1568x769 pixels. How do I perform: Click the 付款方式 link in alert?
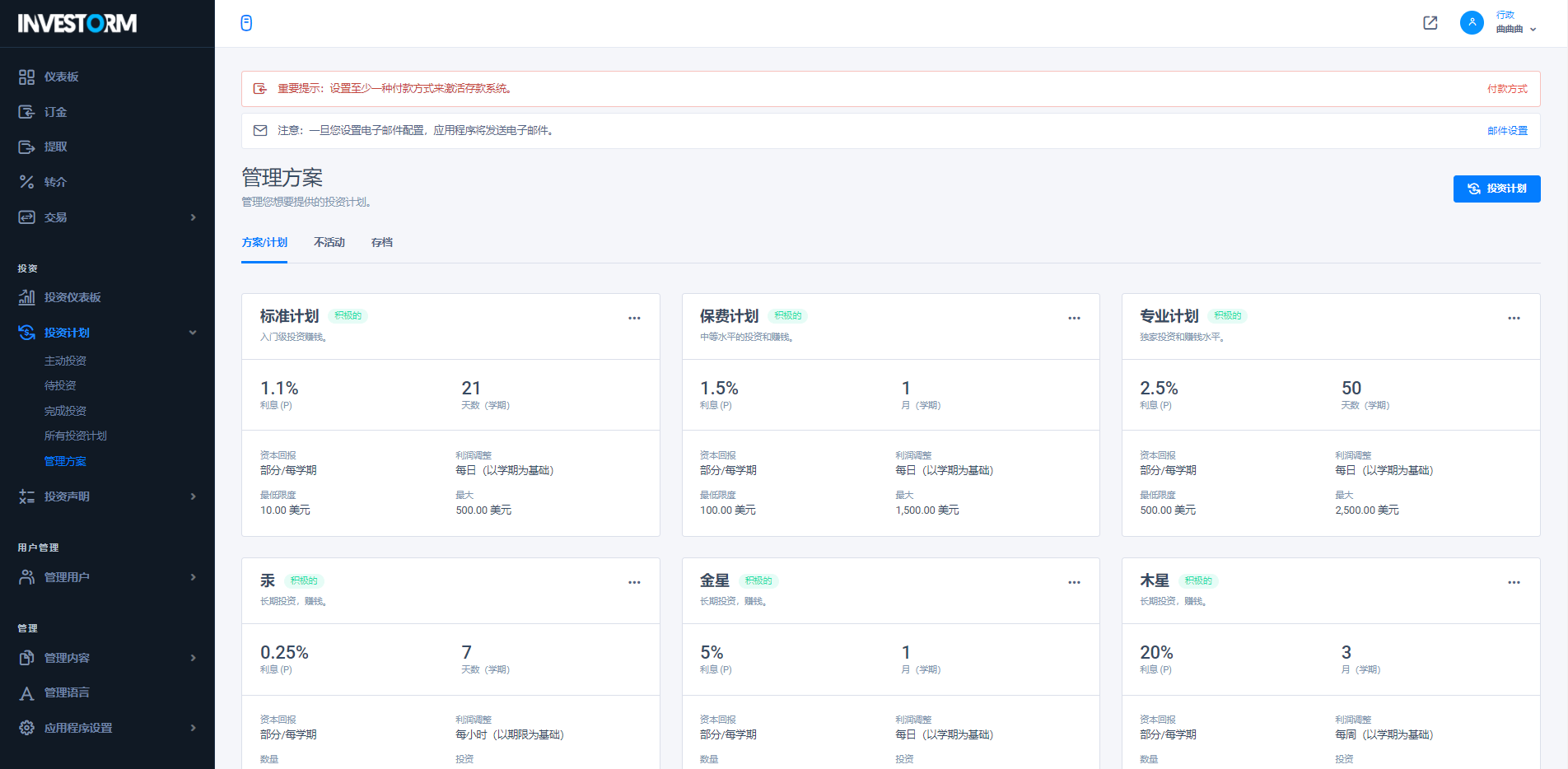tap(1506, 89)
